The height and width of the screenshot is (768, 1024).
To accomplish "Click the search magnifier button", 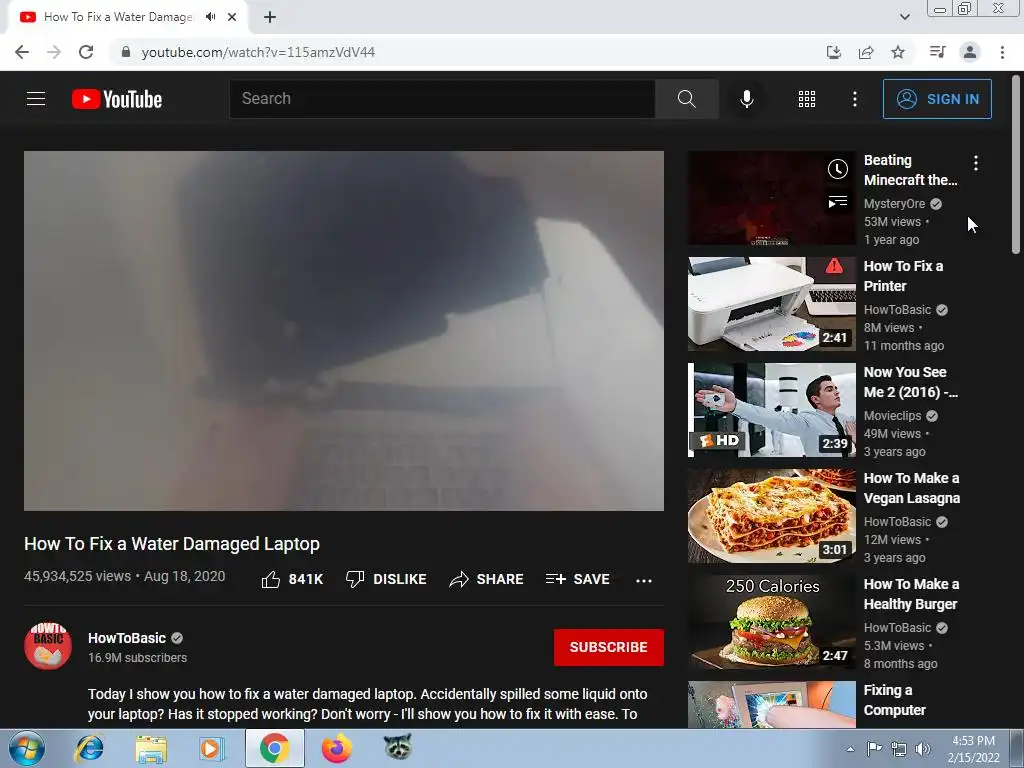I will tap(686, 99).
